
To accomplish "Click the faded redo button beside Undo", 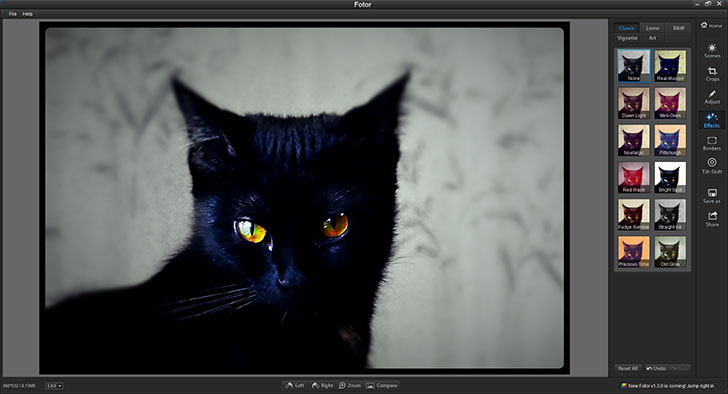I will coord(680,368).
